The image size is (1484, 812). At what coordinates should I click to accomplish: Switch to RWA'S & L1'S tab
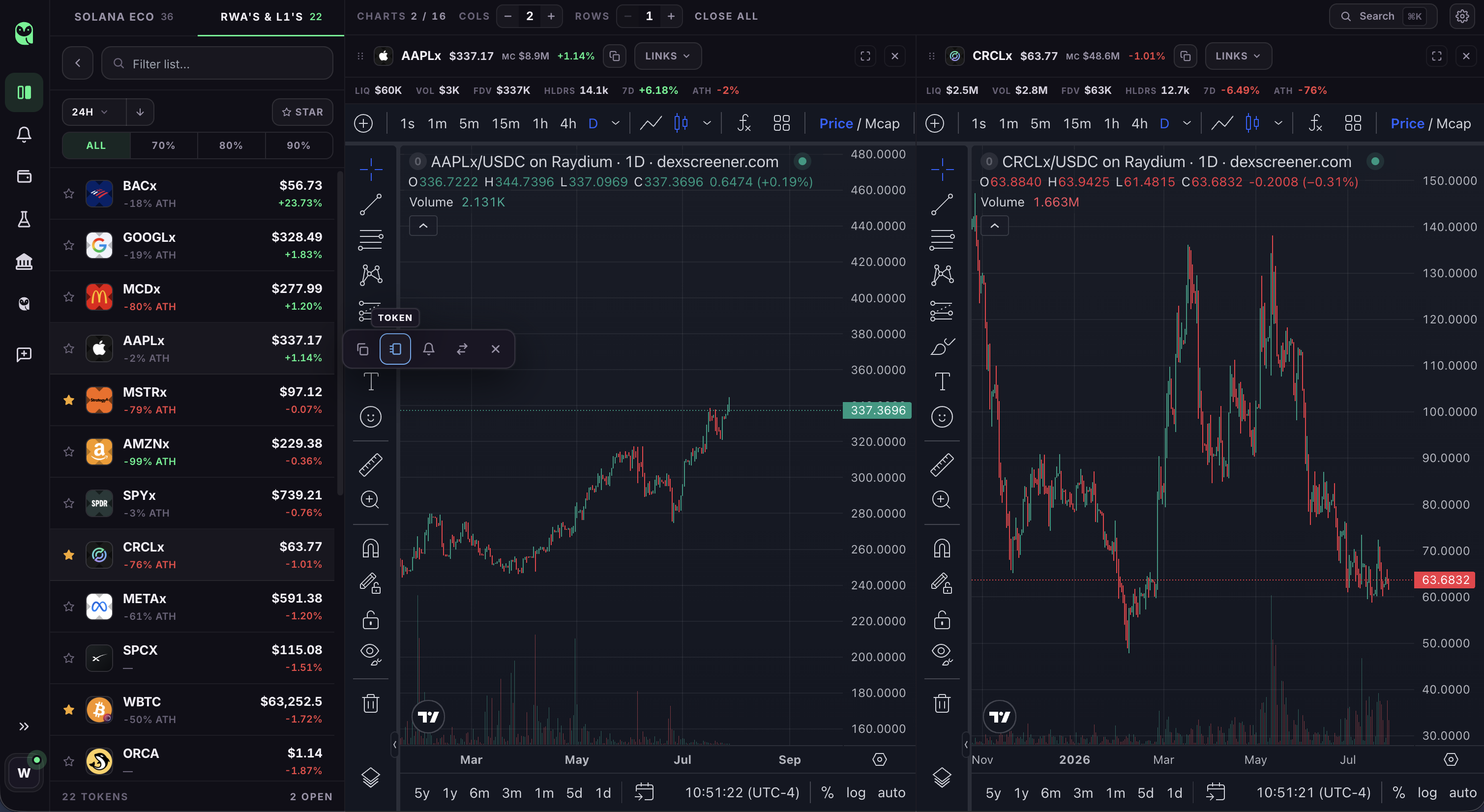pos(271,17)
